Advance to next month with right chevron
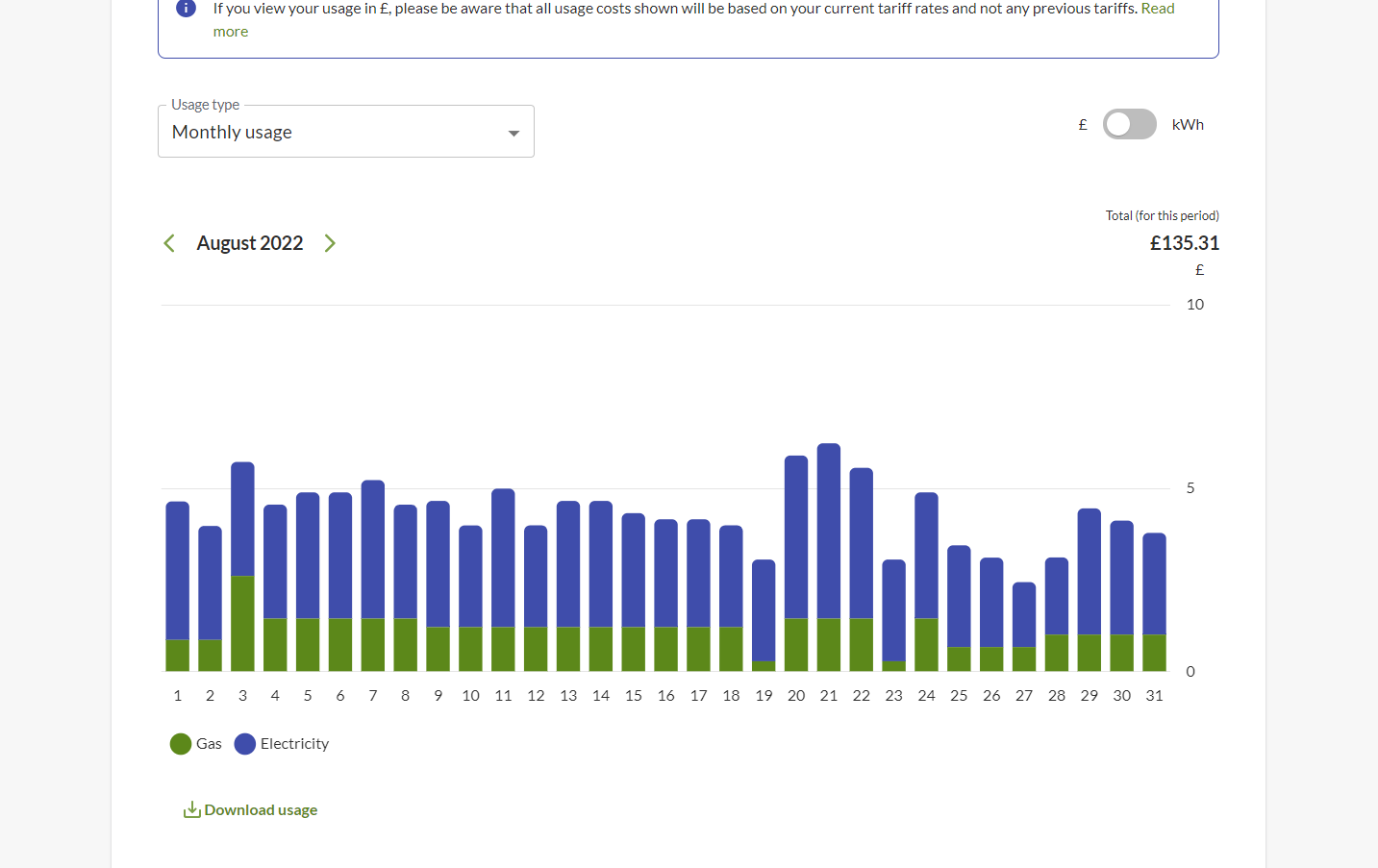Screen dimensions: 1378x868 330,243
